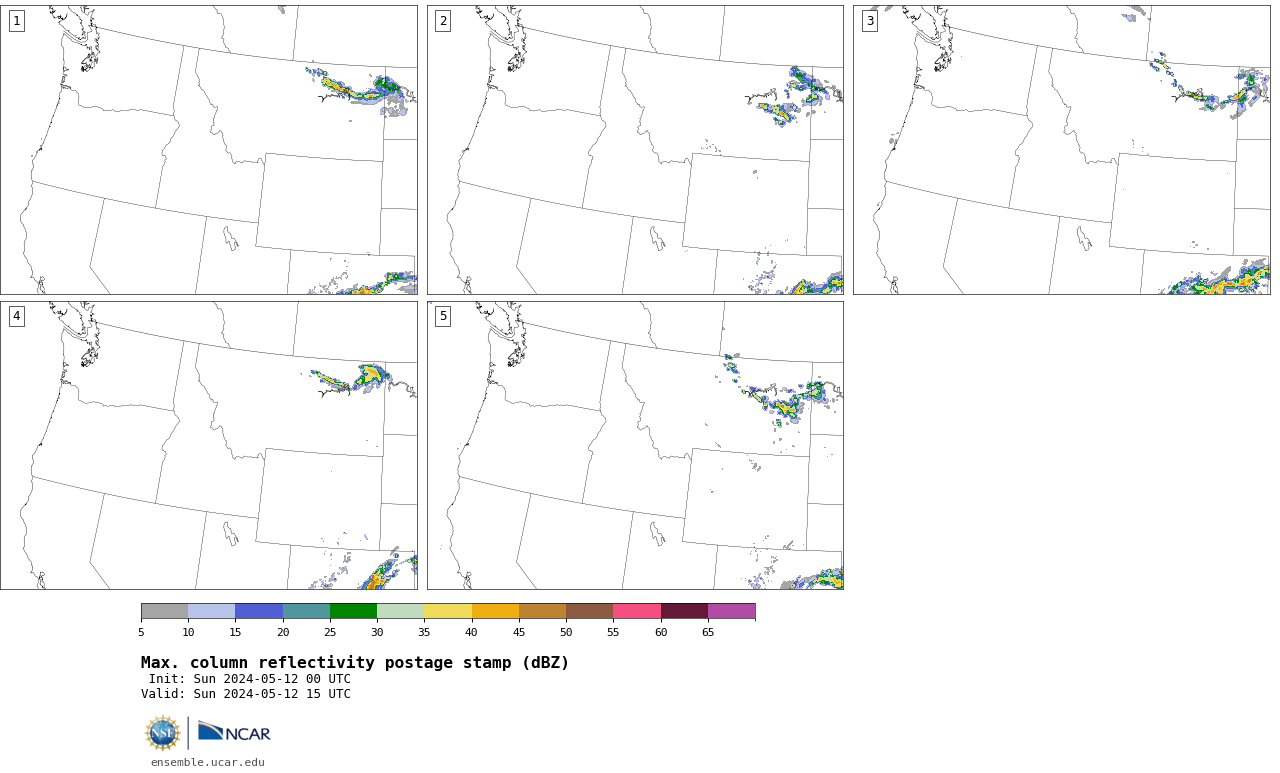Click the brown 50-55 dBZ swatch
Viewport: 1280px width, 773px height.
tap(590, 611)
